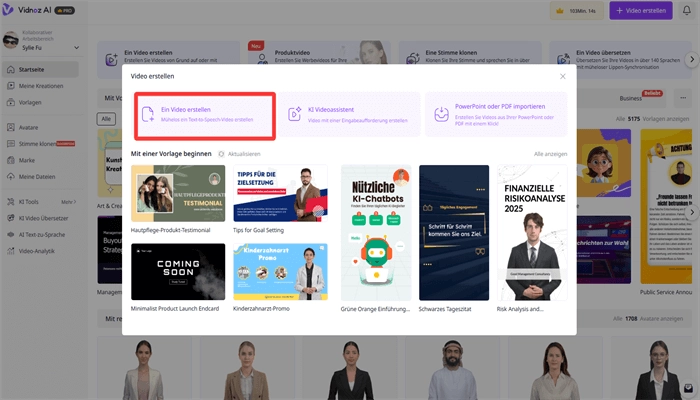Image resolution: width=700 pixels, height=400 pixels.
Task: Advance the top banner carousel arrow
Action: click(x=692, y=59)
